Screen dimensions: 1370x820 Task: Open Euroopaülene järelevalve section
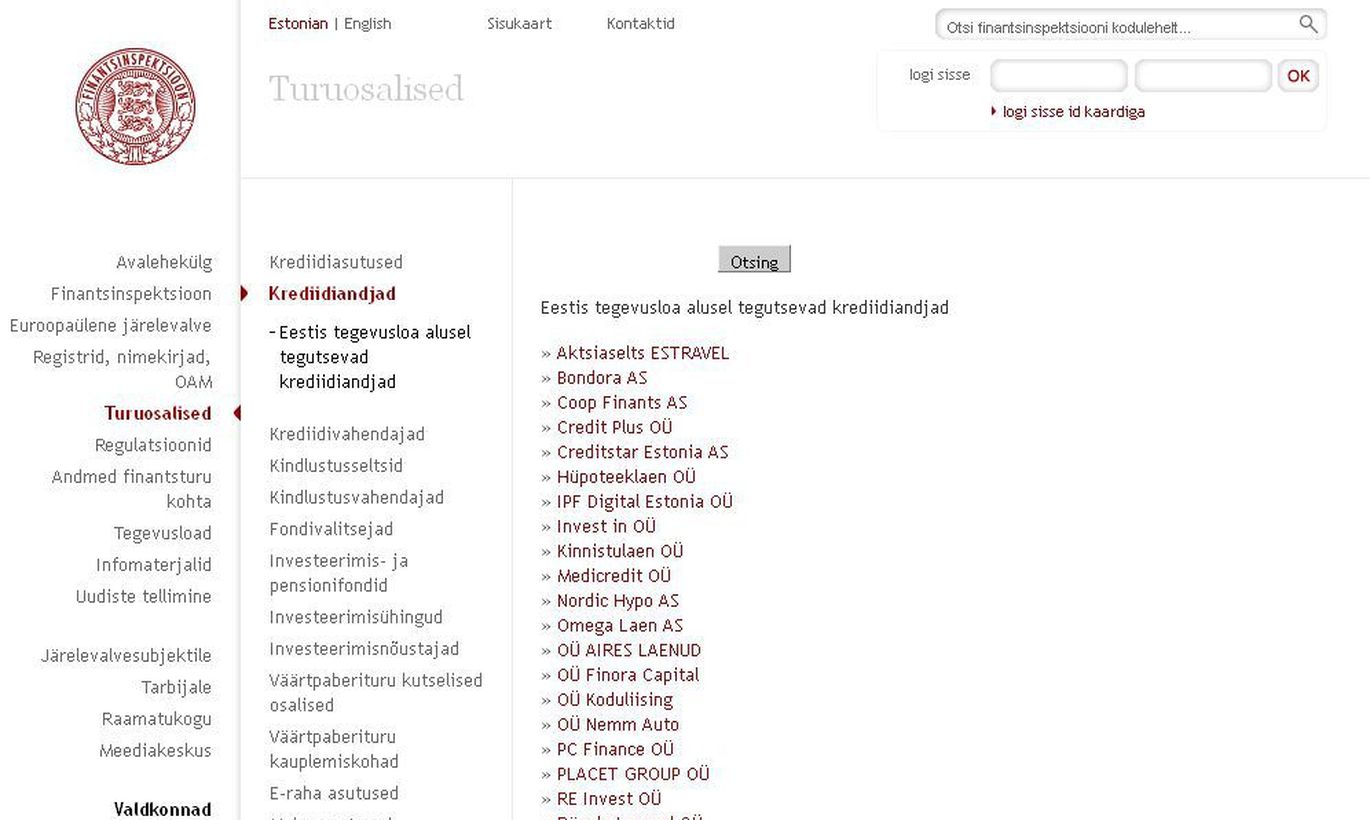110,325
